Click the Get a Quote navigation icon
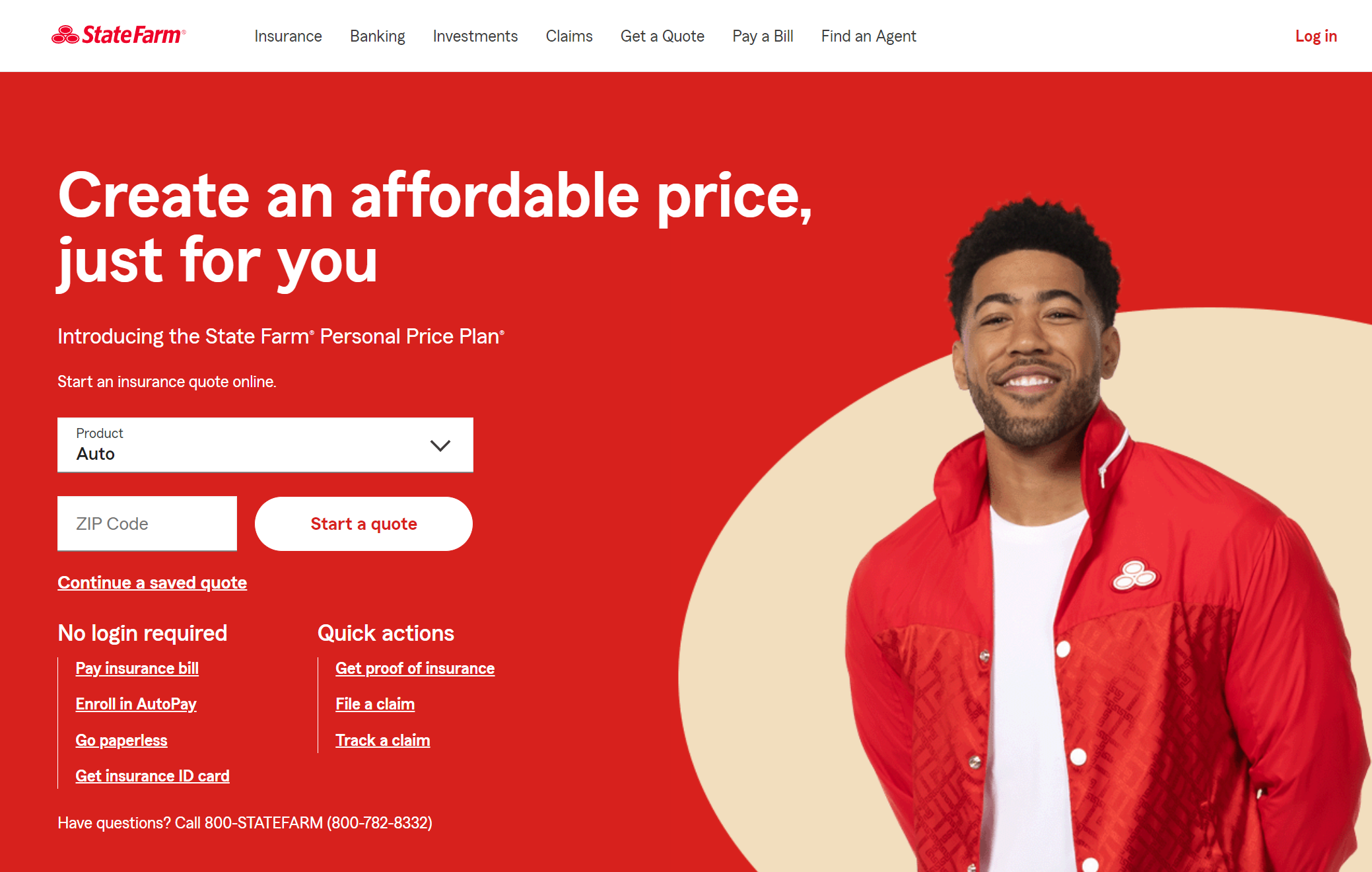 [661, 36]
